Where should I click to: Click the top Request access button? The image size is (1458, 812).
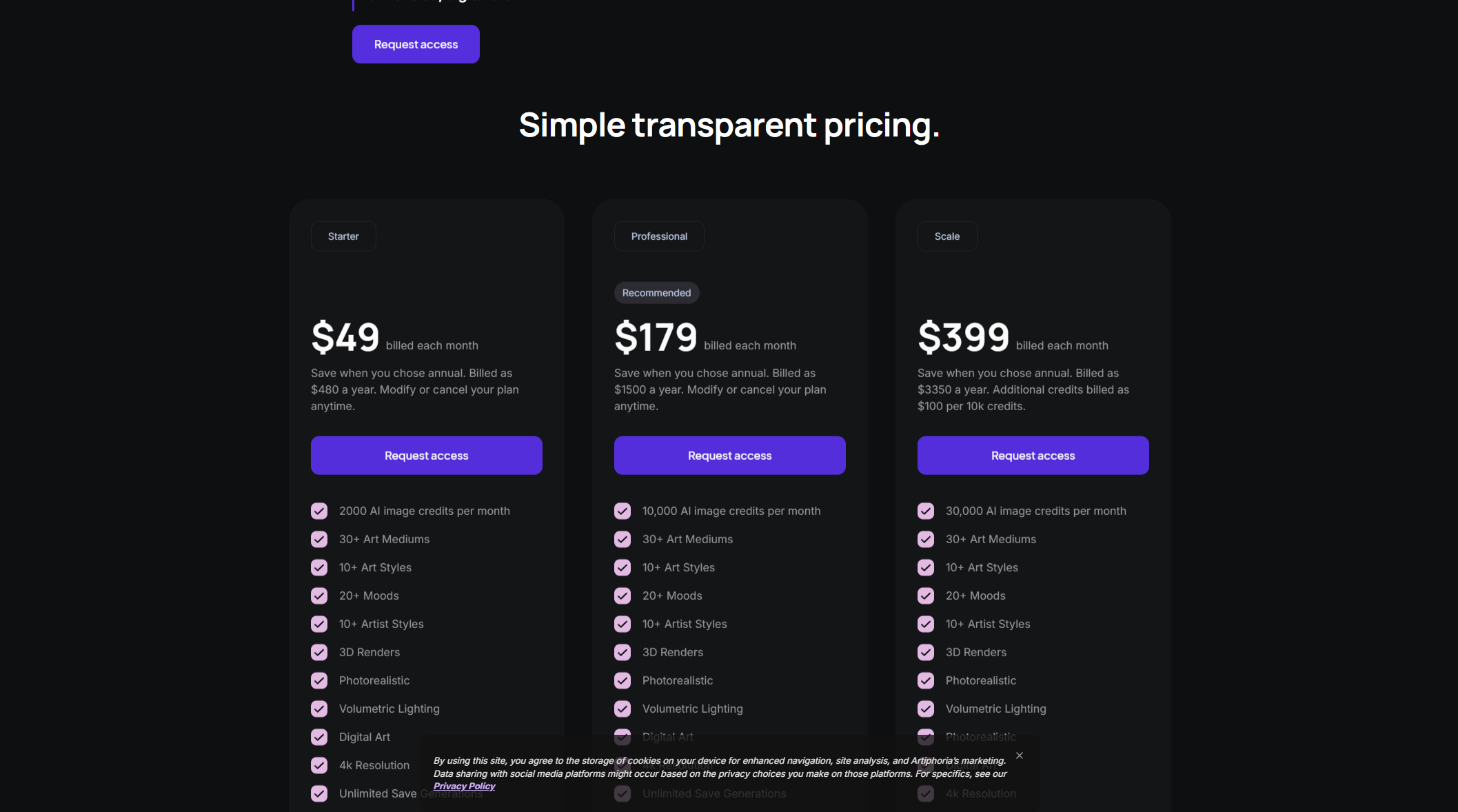(416, 44)
